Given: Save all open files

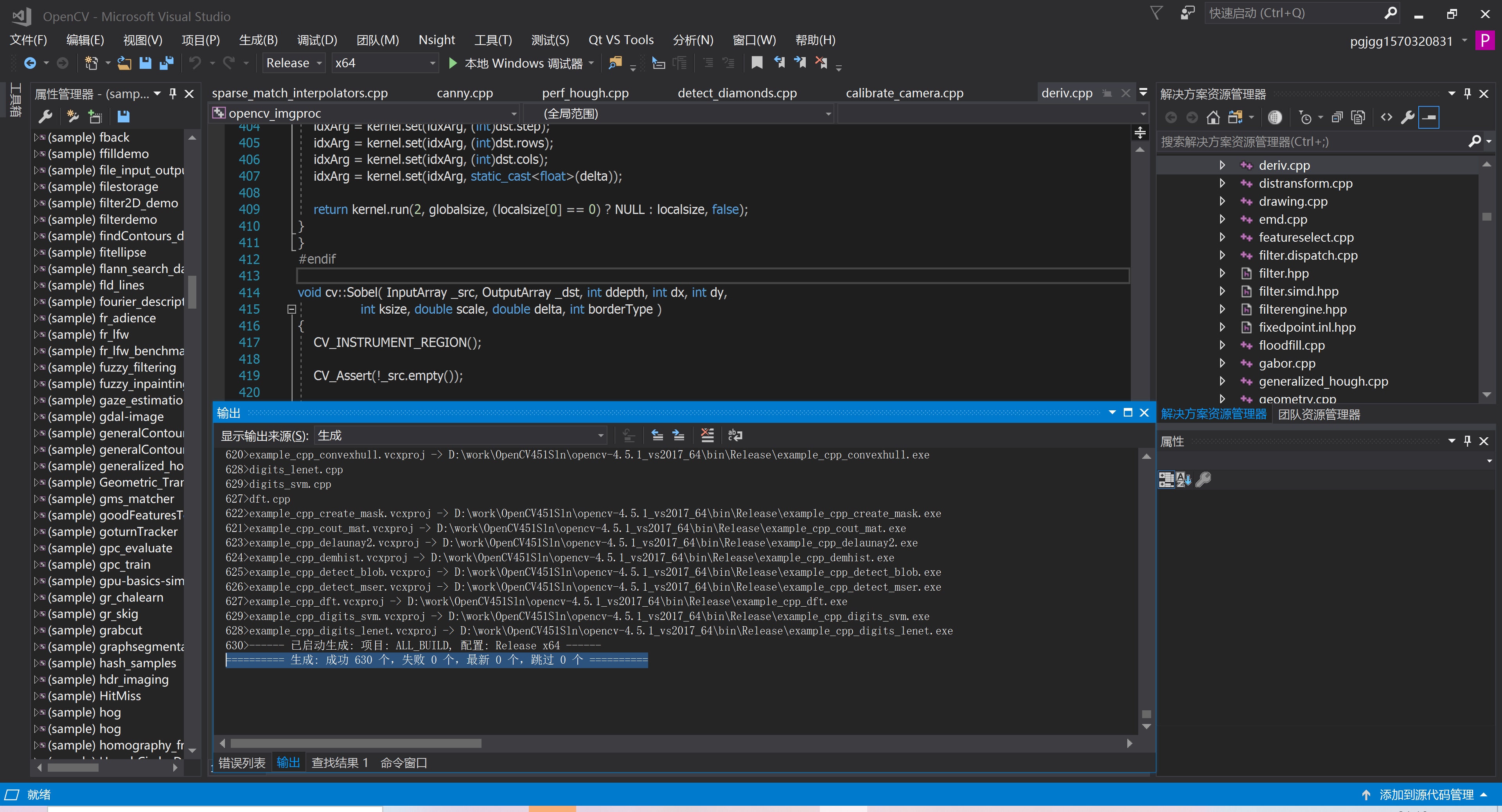Looking at the screenshot, I should pyautogui.click(x=167, y=63).
